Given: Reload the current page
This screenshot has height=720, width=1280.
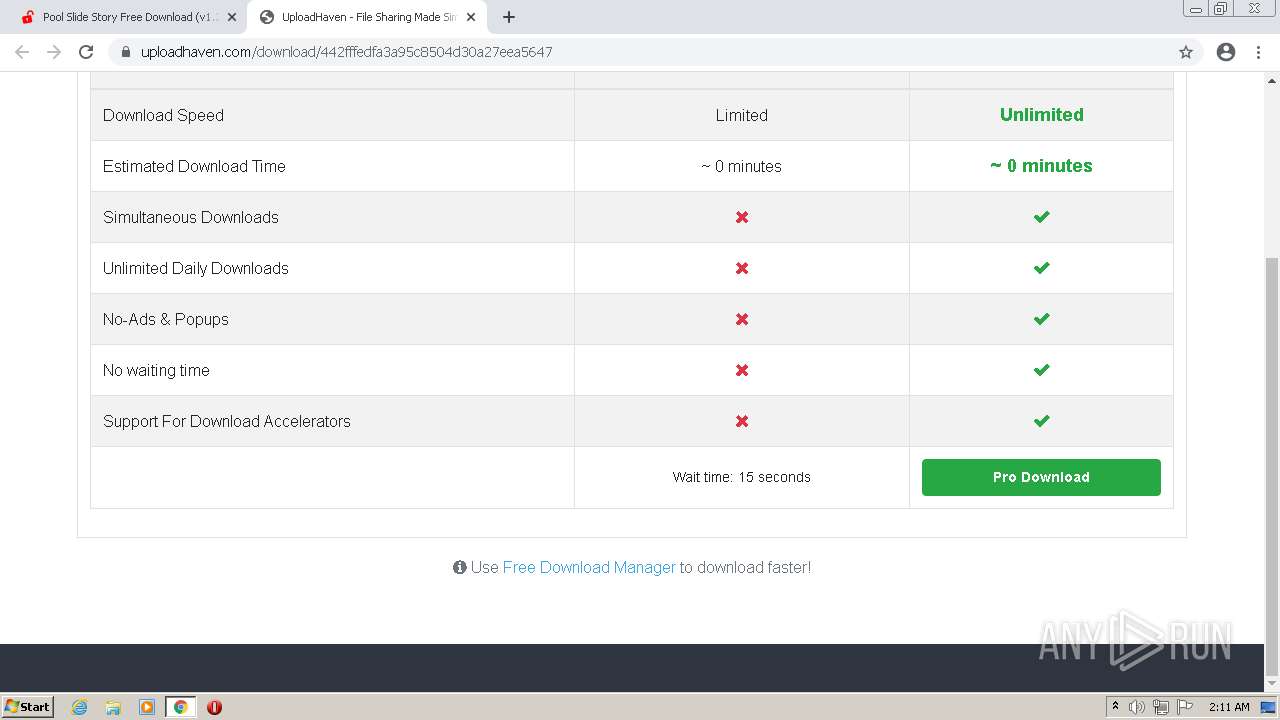Looking at the screenshot, I should tap(86, 52).
